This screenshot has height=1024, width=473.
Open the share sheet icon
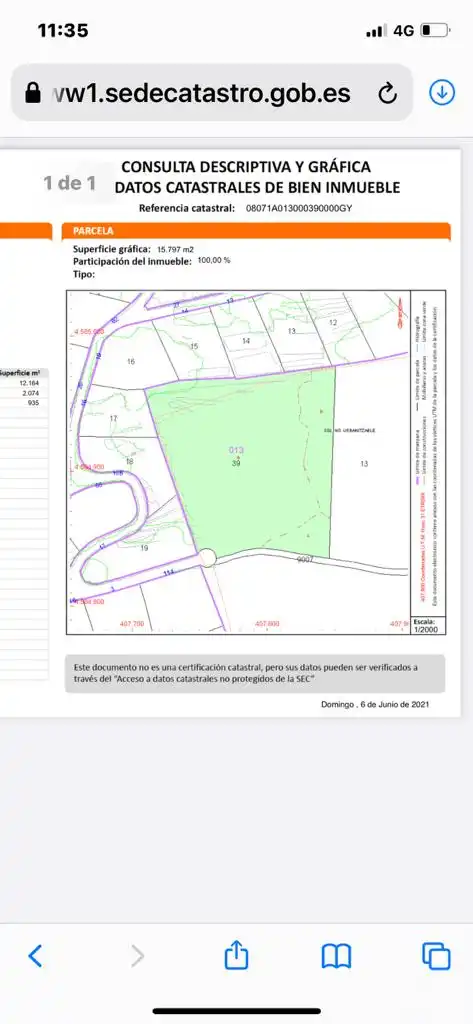point(236,954)
